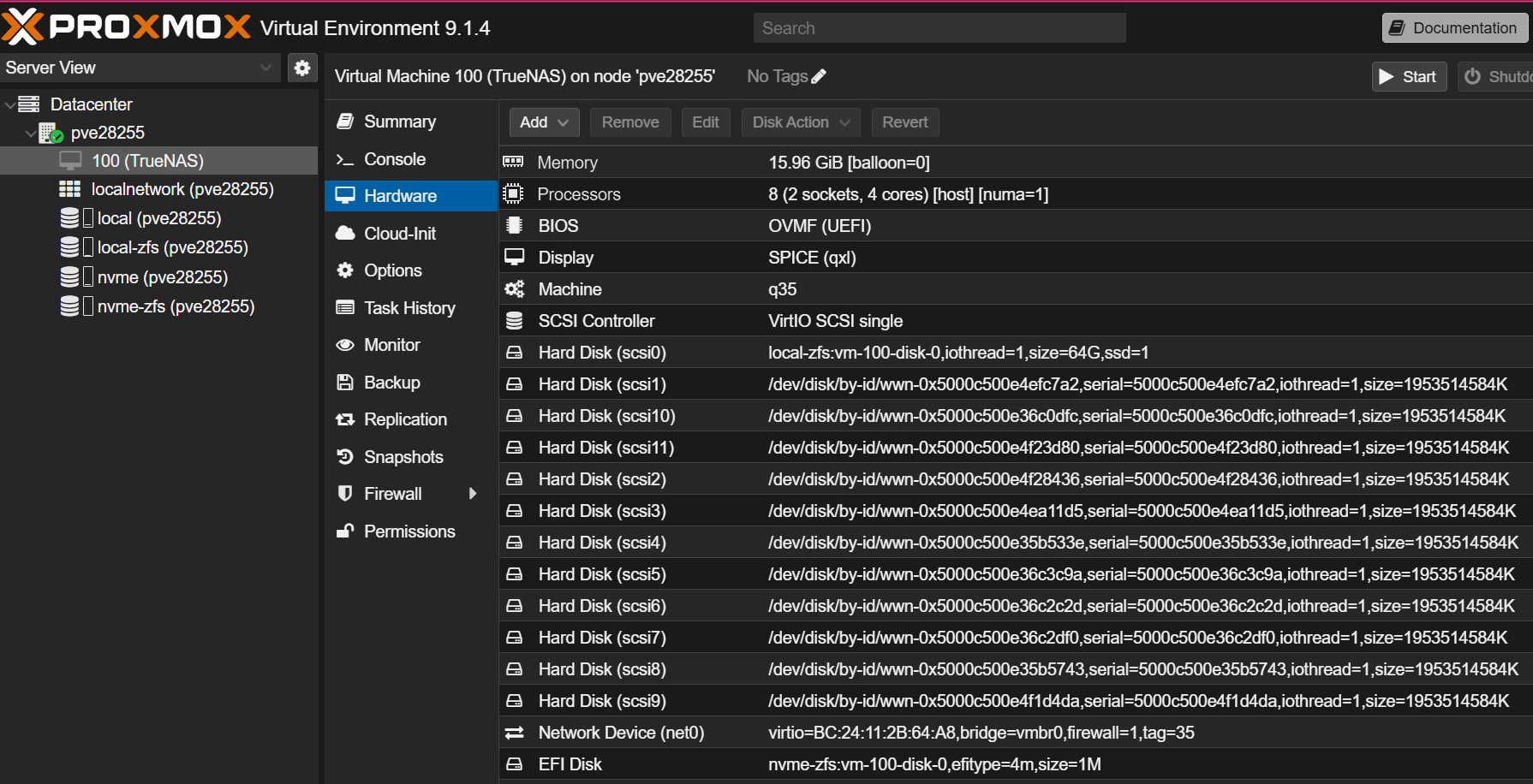
Task: Expand the Firewall submenu arrow
Action: coord(472,494)
